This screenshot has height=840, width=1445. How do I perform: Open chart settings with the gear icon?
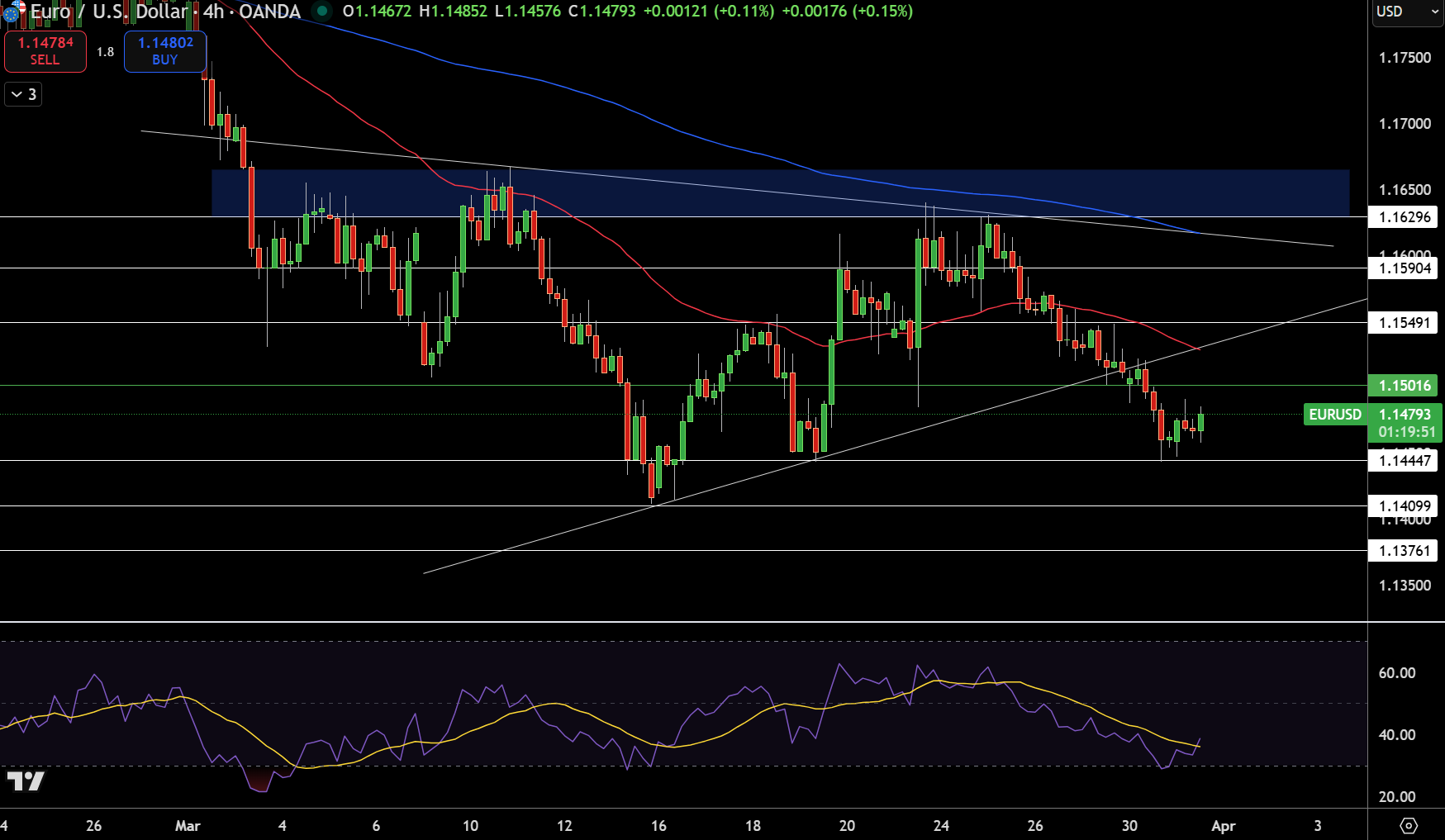click(1409, 825)
